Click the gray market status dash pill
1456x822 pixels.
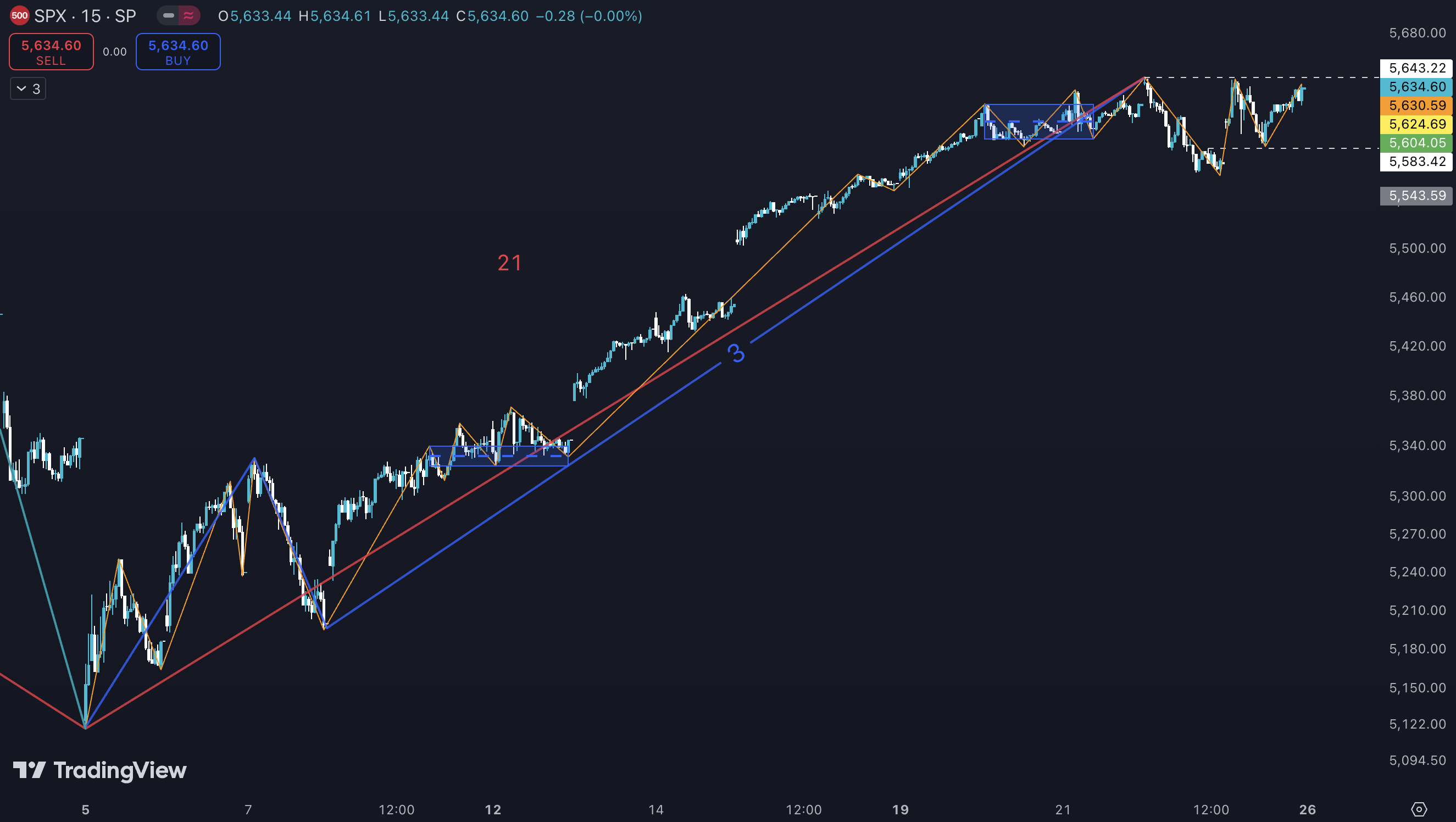169,16
